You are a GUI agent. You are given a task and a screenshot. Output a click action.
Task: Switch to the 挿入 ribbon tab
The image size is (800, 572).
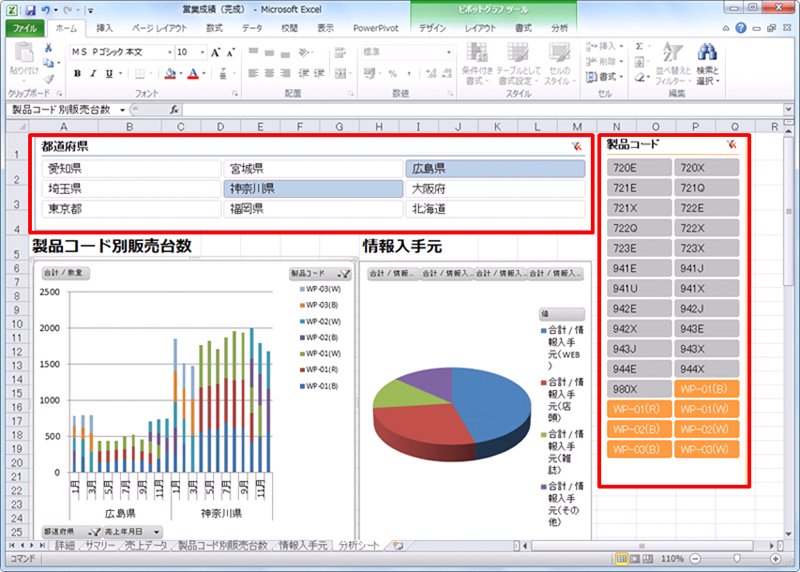105,28
